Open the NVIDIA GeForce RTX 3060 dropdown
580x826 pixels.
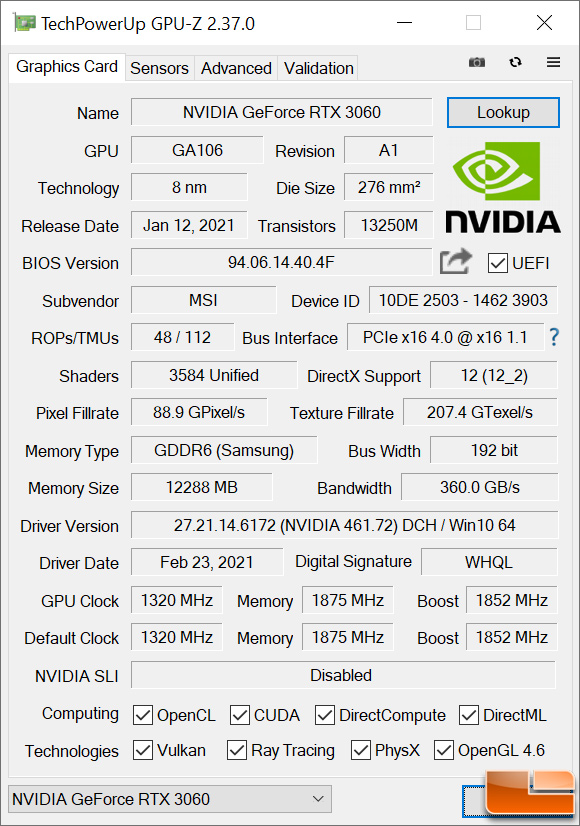[x=170, y=799]
